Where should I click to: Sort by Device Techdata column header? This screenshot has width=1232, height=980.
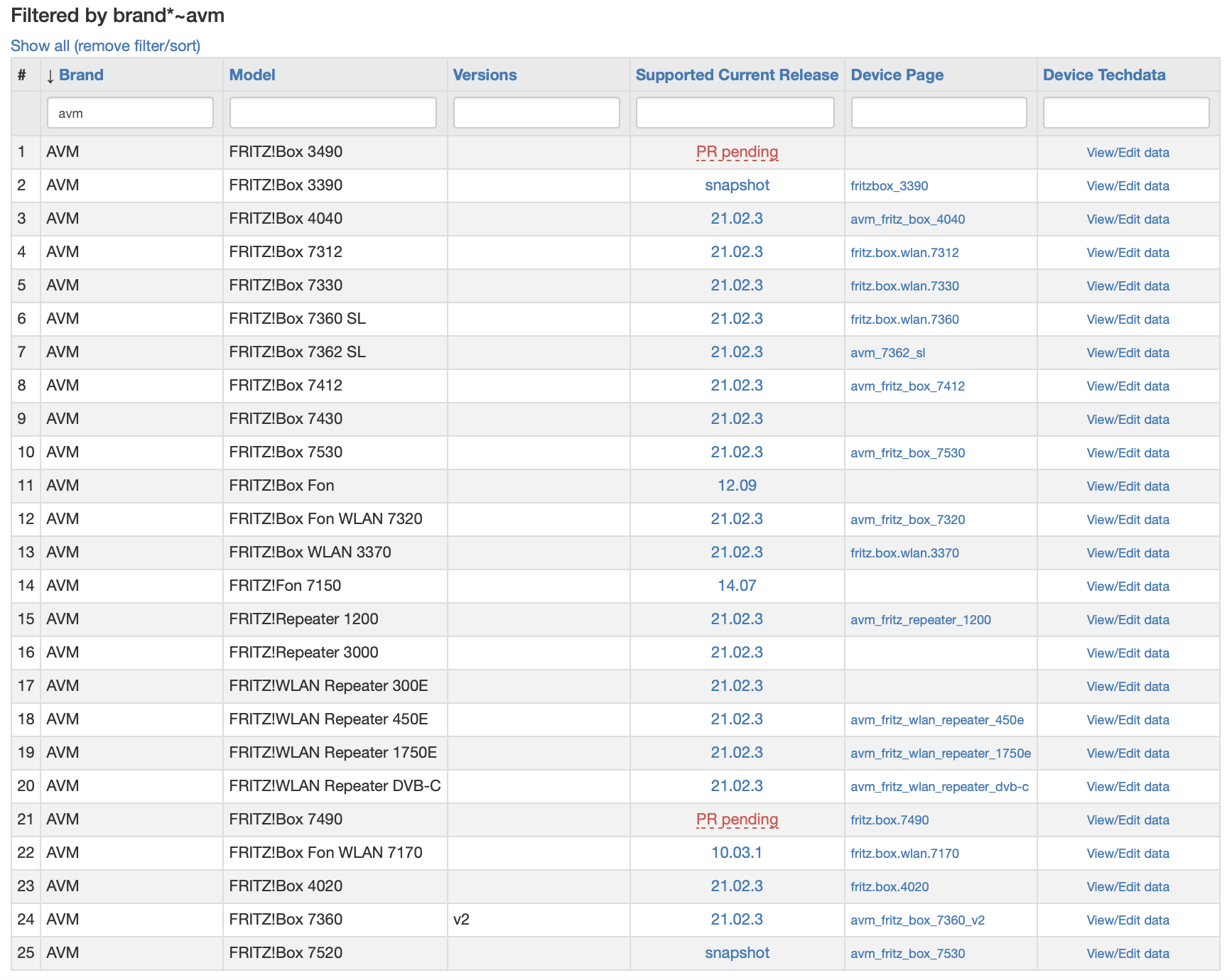click(x=1104, y=75)
